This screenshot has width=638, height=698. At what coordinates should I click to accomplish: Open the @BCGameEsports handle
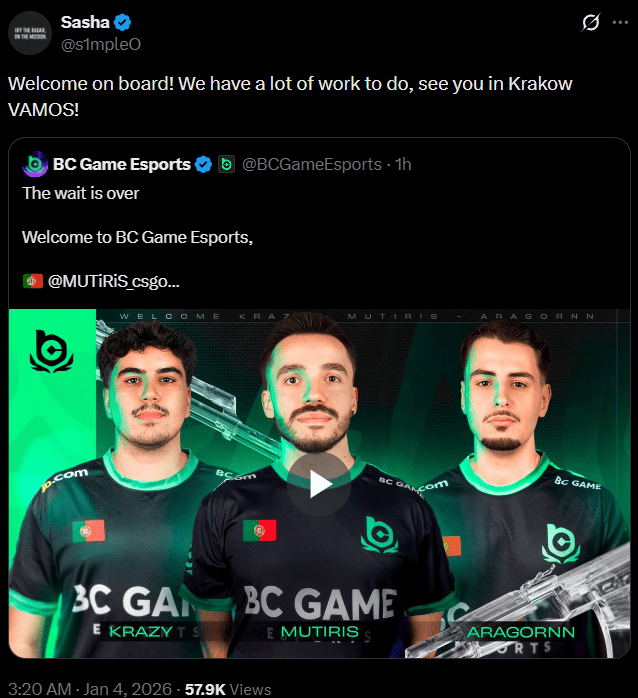click(x=312, y=165)
